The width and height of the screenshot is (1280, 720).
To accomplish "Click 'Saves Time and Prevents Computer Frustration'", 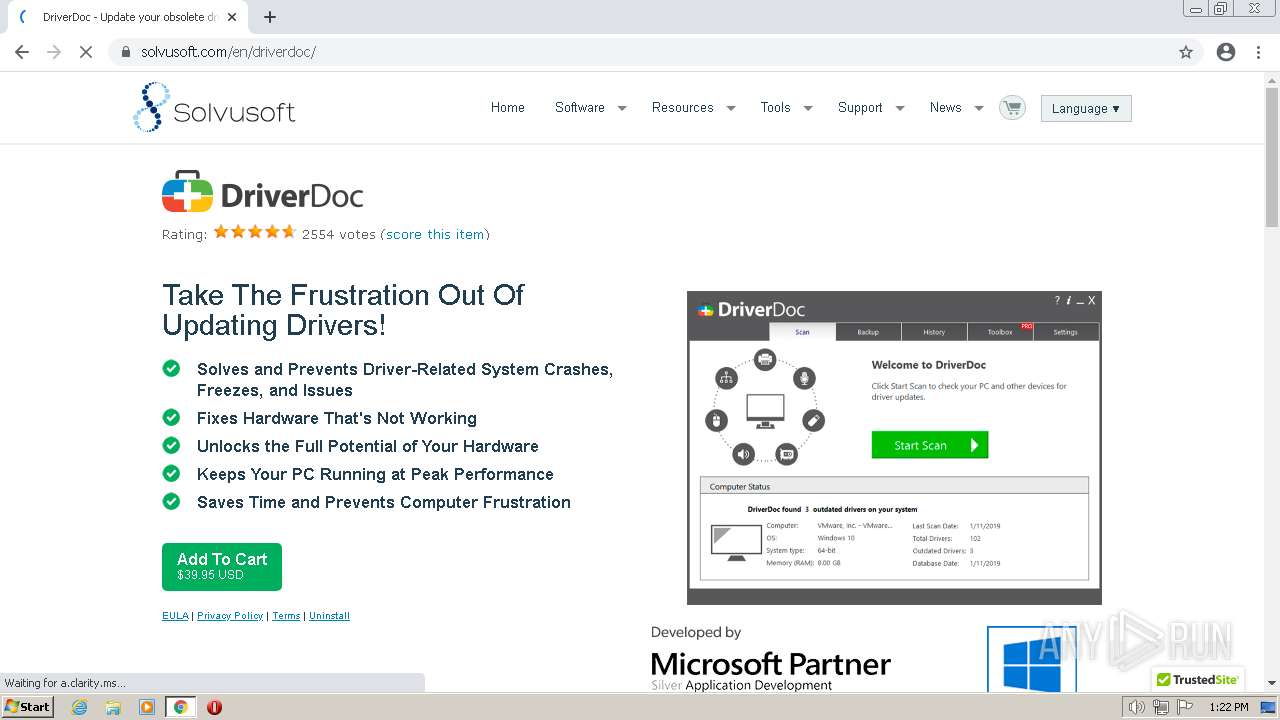I will pos(384,502).
